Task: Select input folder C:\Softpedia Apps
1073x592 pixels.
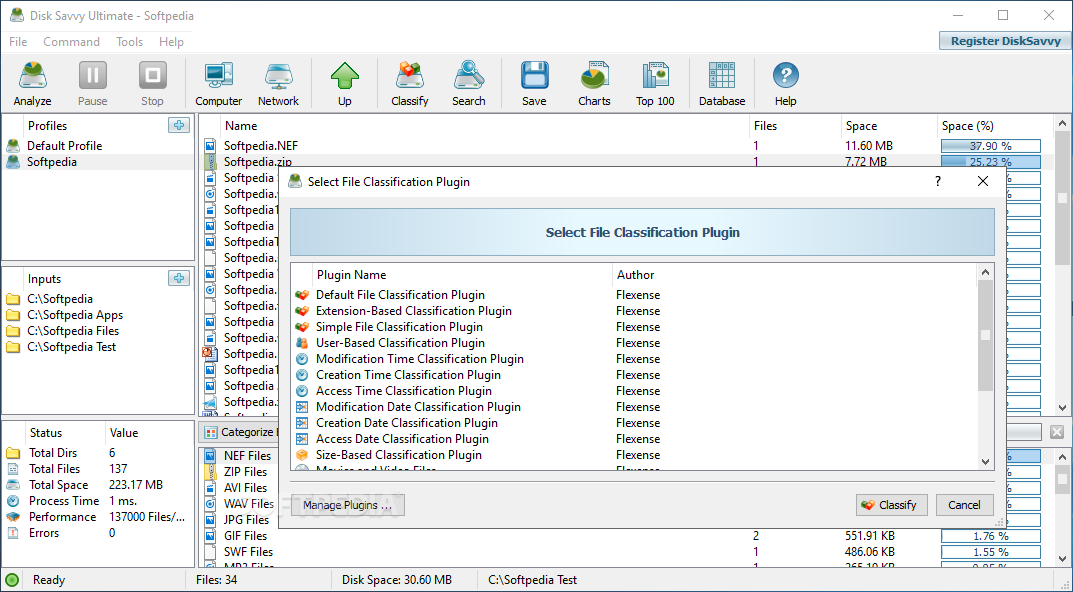Action: [98, 315]
